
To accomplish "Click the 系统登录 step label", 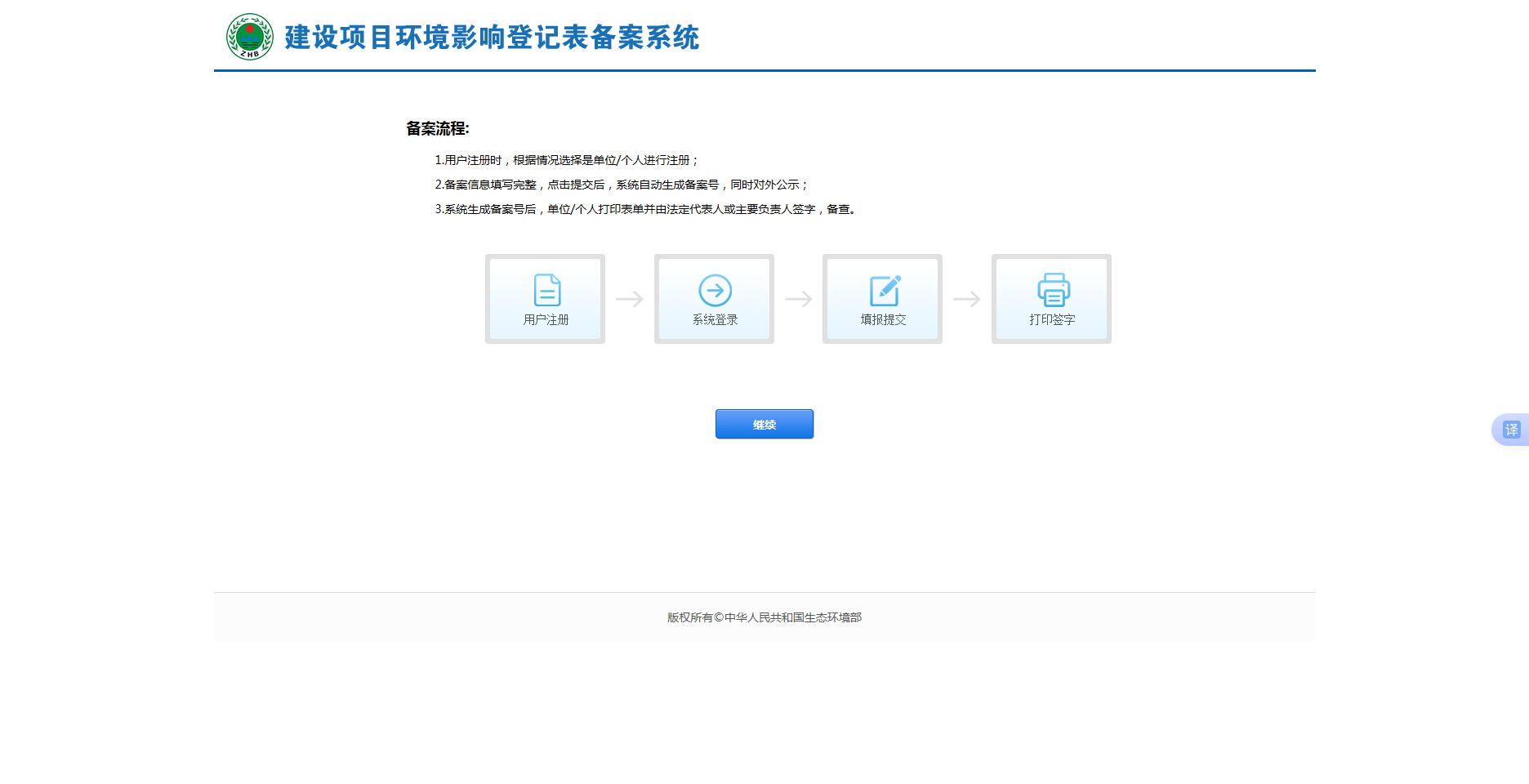I will [715, 320].
